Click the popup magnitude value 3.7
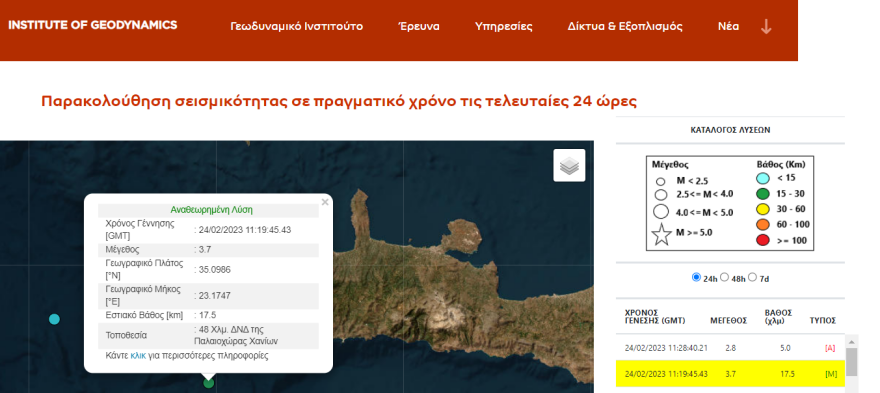 click(x=205, y=249)
